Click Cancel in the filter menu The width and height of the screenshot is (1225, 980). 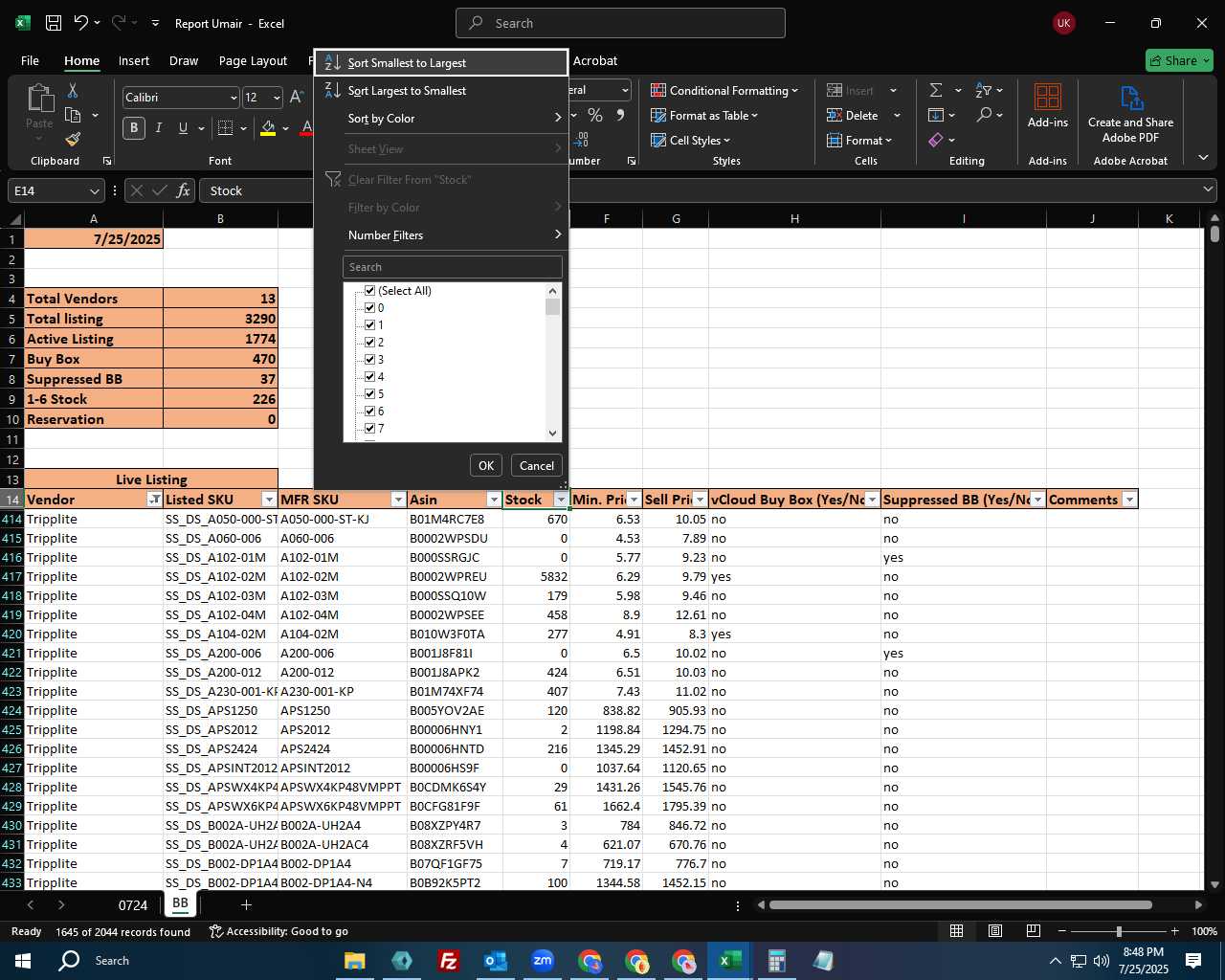click(x=537, y=465)
